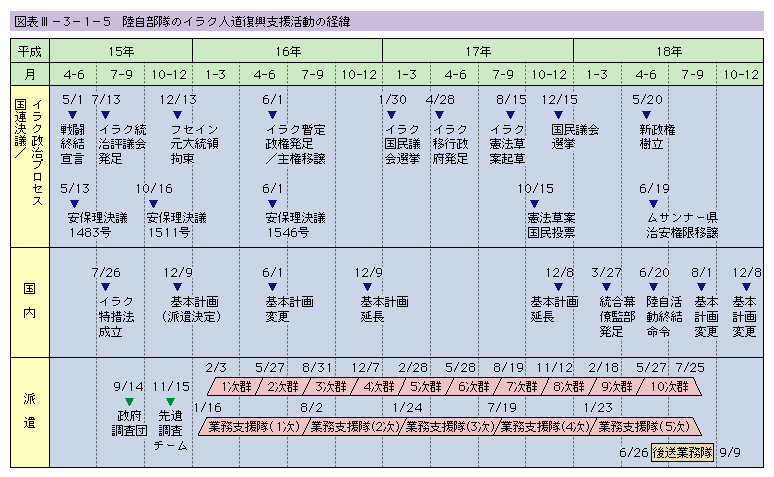This screenshot has width=774, height=477.
Task: Click the 15年 year header cell
Action: click(120, 49)
